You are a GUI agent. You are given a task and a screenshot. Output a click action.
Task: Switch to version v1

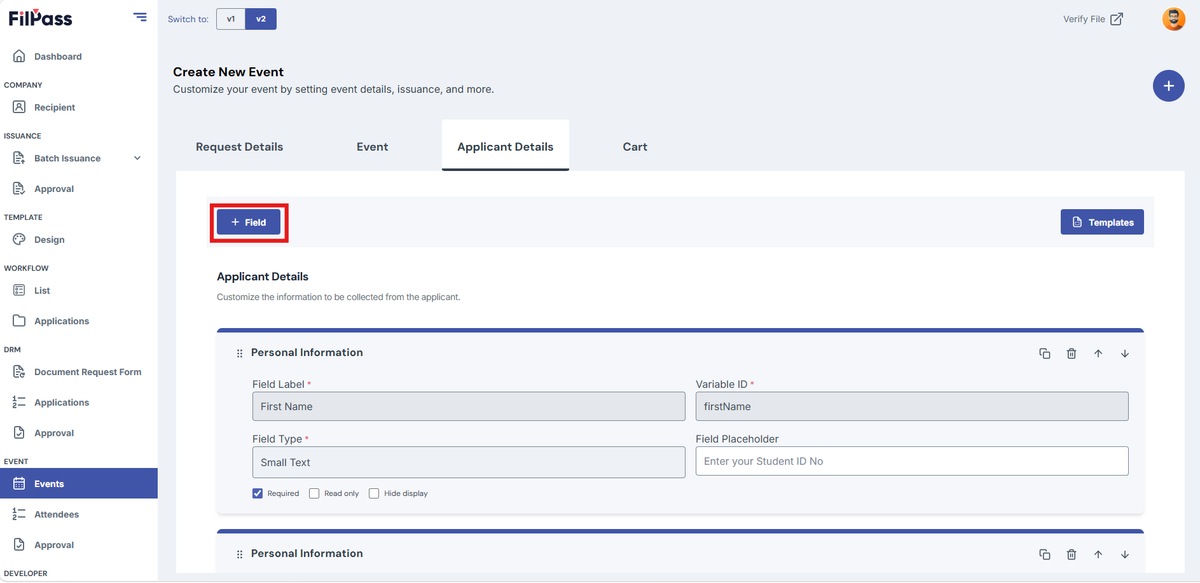(231, 19)
